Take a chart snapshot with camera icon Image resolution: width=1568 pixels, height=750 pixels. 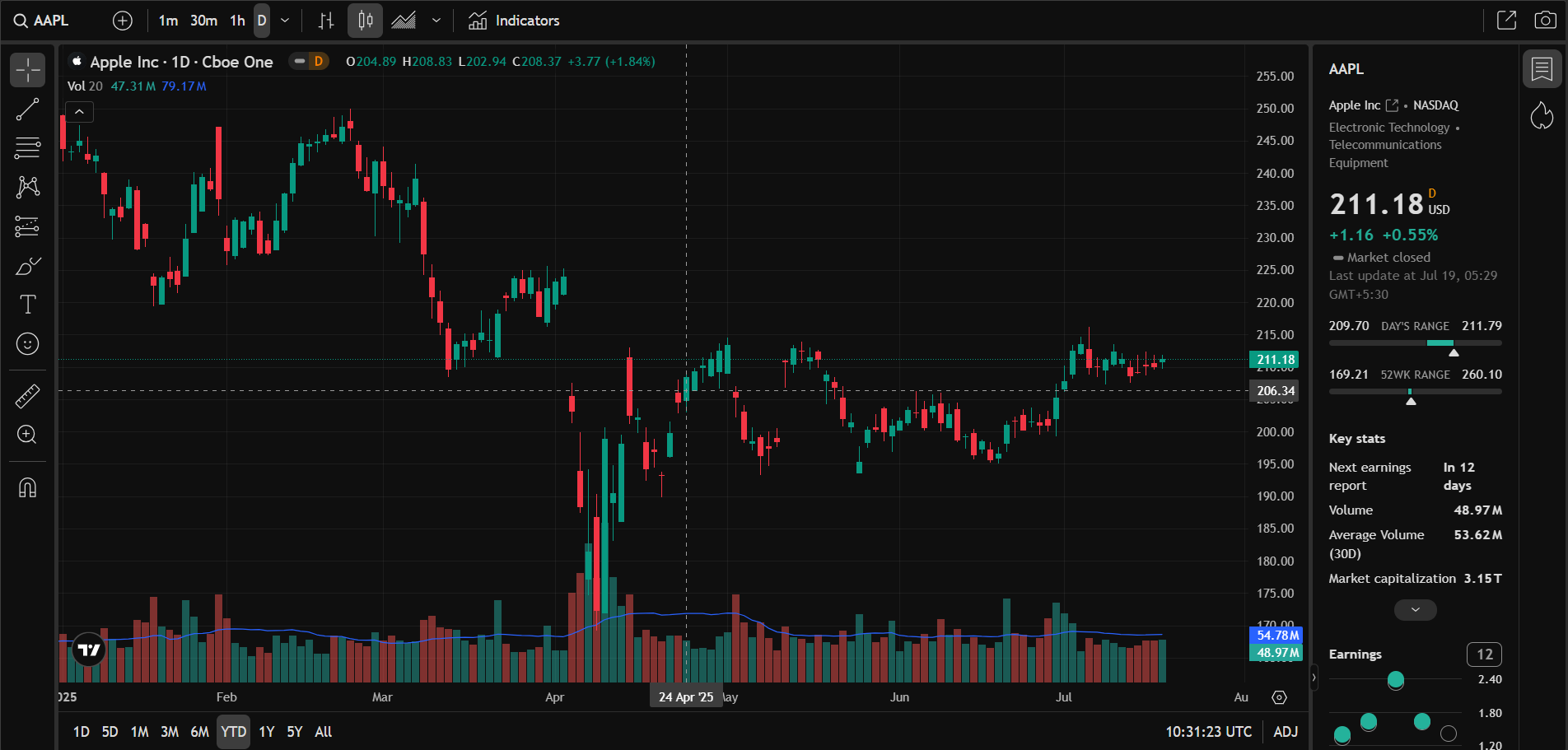click(1545, 21)
